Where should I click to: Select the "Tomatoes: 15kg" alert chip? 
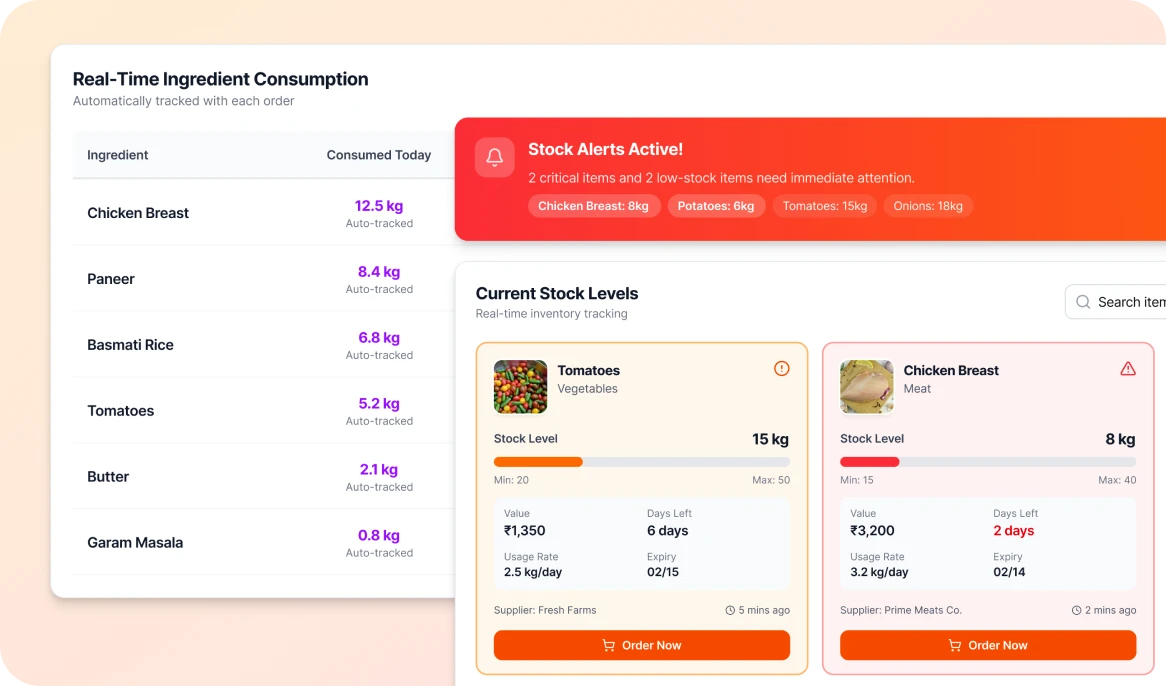pos(825,206)
